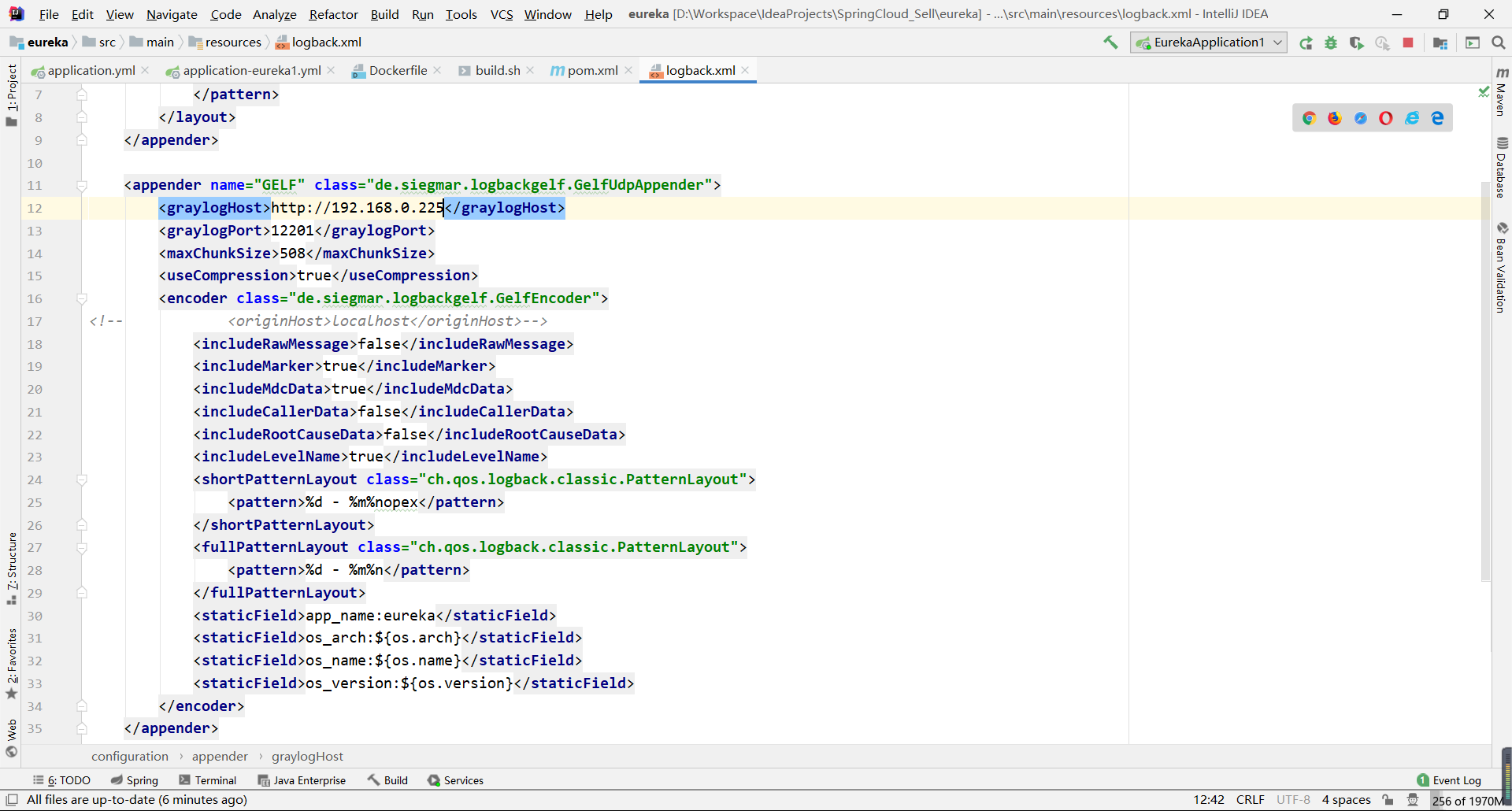Viewport: 1512px width, 811px height.
Task: Open the TODO tool window
Action: 62,780
